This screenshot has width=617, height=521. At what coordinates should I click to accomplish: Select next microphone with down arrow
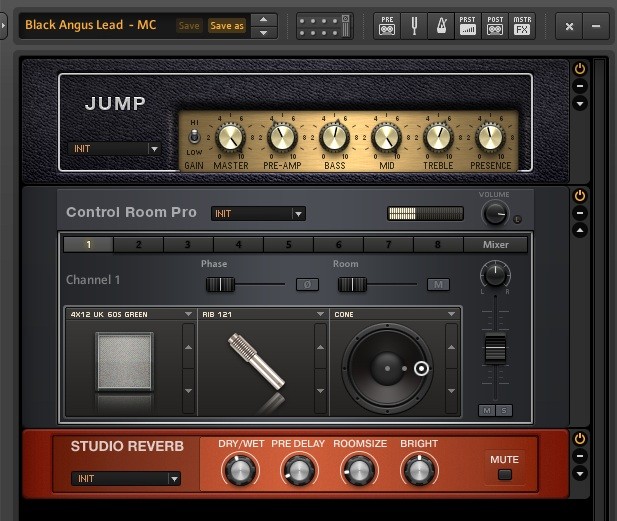320,391
